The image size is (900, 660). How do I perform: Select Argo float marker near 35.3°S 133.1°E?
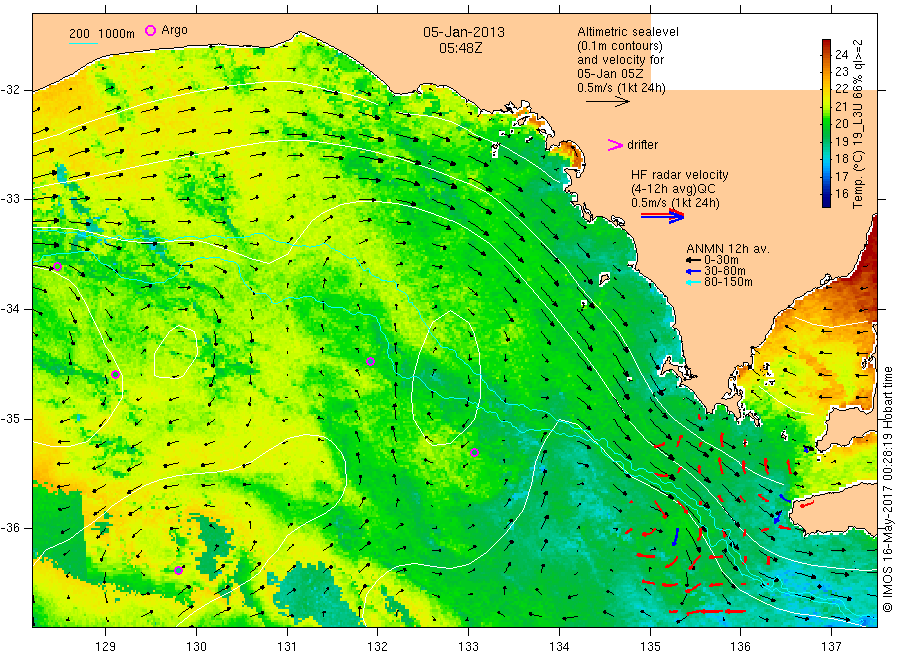pyautogui.click(x=474, y=452)
